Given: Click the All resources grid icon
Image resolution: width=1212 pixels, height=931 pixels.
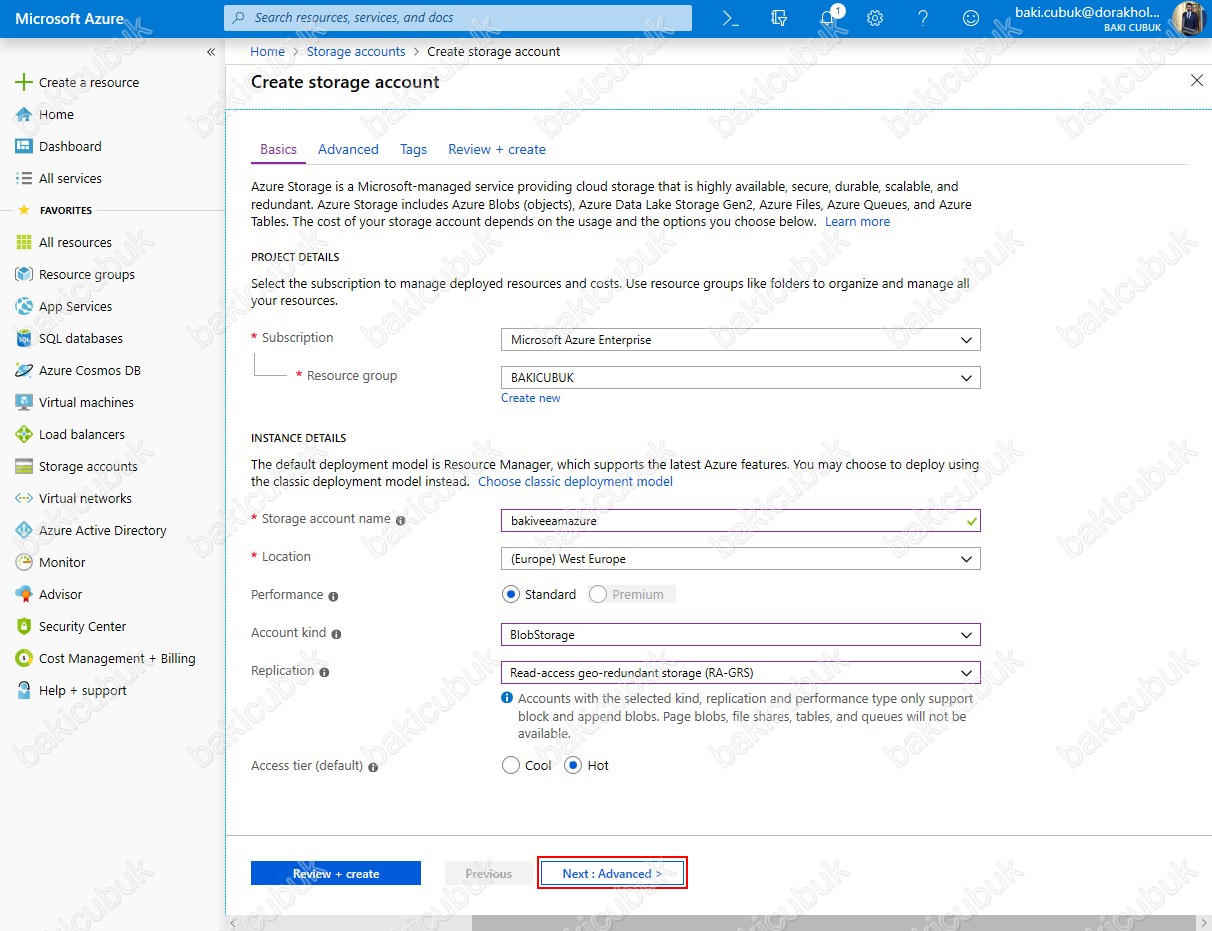Looking at the screenshot, I should coord(24,242).
